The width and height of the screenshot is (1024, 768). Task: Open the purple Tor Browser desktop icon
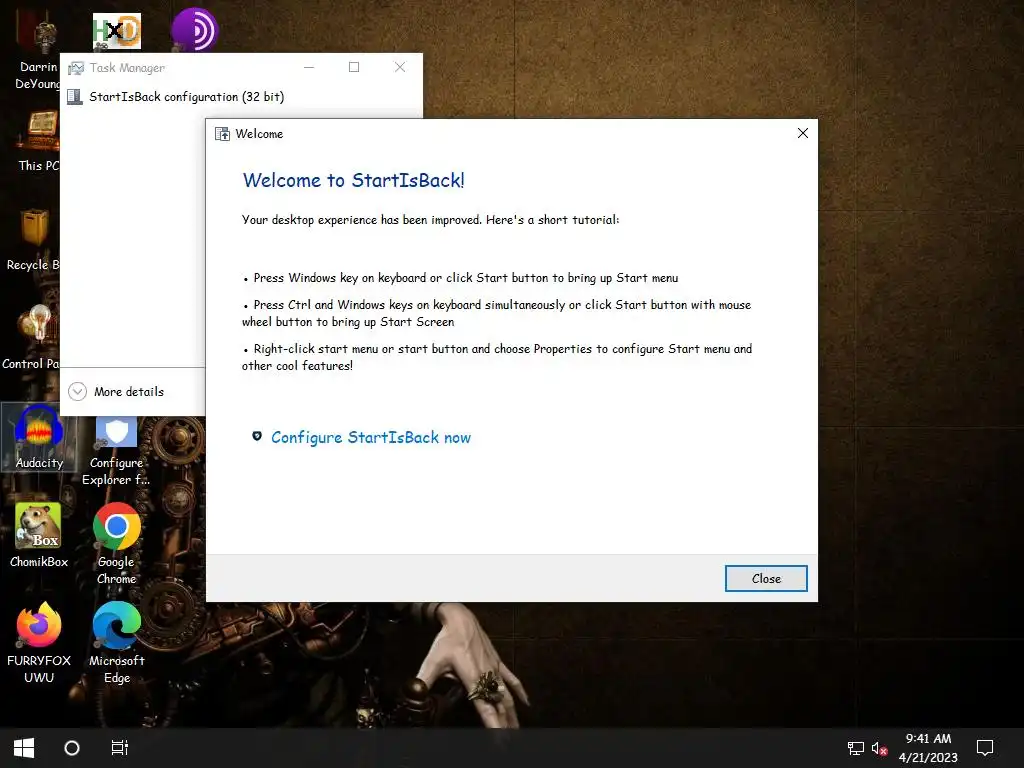(x=194, y=29)
